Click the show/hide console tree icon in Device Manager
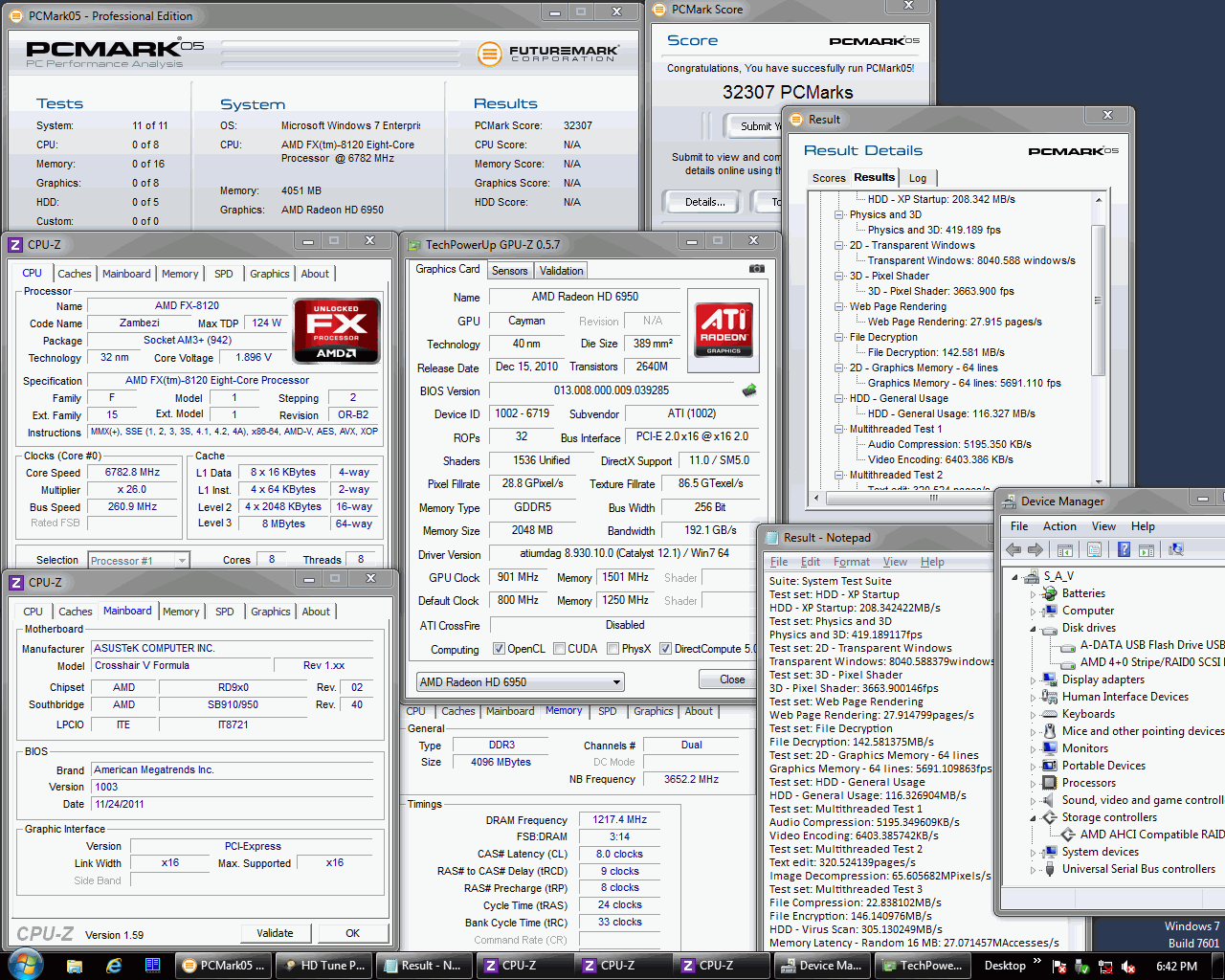Image resolution: width=1225 pixels, height=980 pixels. point(1064,549)
